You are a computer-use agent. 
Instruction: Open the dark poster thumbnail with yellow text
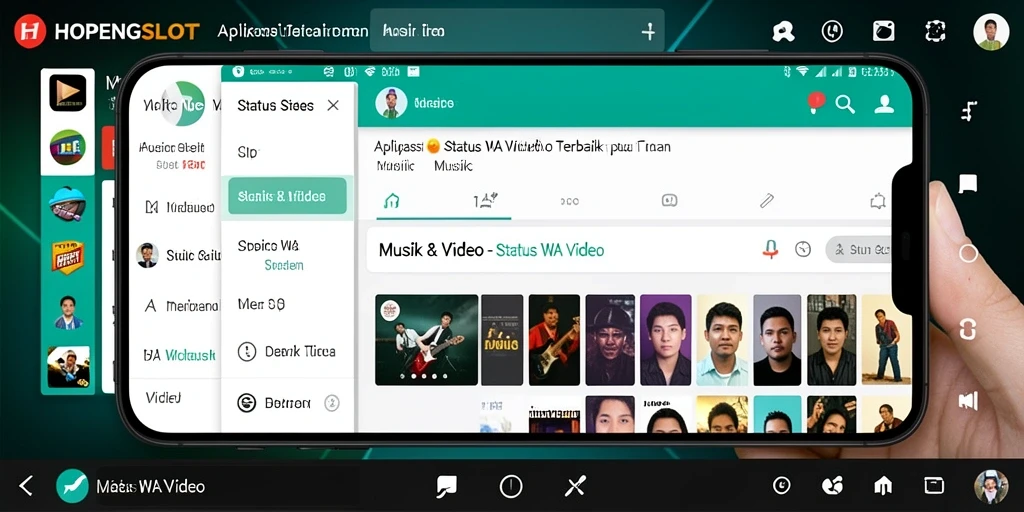(x=502, y=340)
